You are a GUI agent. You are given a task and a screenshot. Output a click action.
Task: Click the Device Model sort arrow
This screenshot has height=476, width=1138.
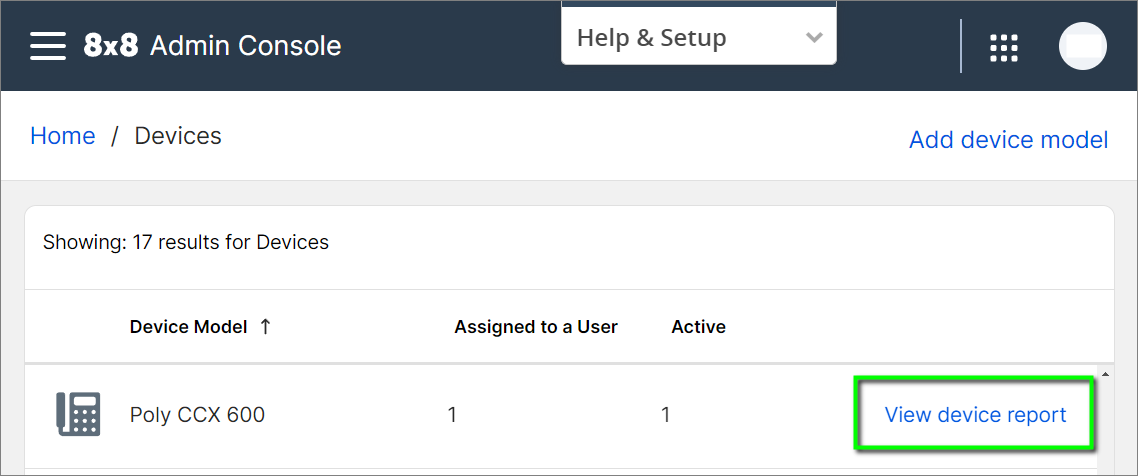(x=266, y=327)
